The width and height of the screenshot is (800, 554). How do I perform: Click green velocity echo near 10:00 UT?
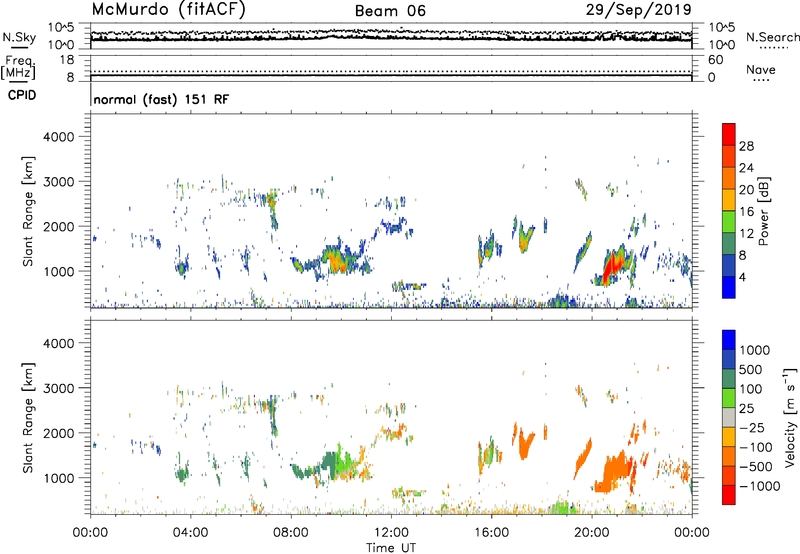(x=346, y=462)
